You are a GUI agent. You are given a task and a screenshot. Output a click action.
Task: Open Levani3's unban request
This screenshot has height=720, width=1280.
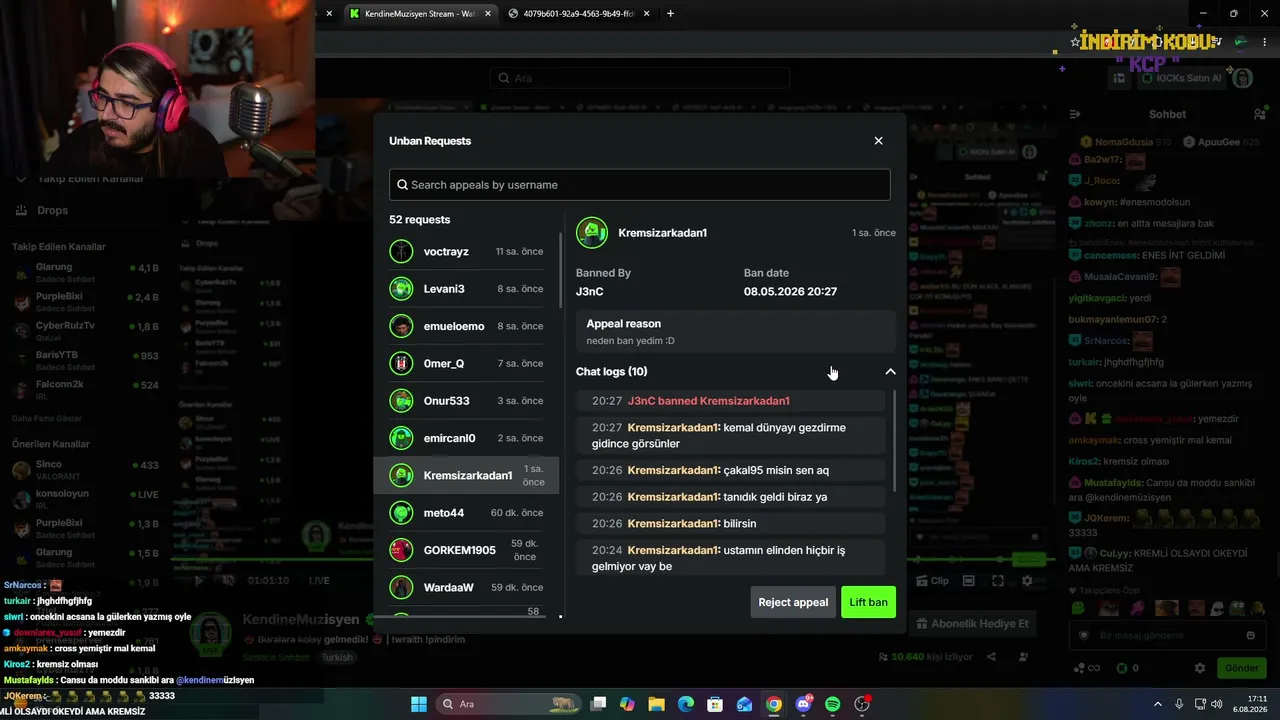click(466, 289)
